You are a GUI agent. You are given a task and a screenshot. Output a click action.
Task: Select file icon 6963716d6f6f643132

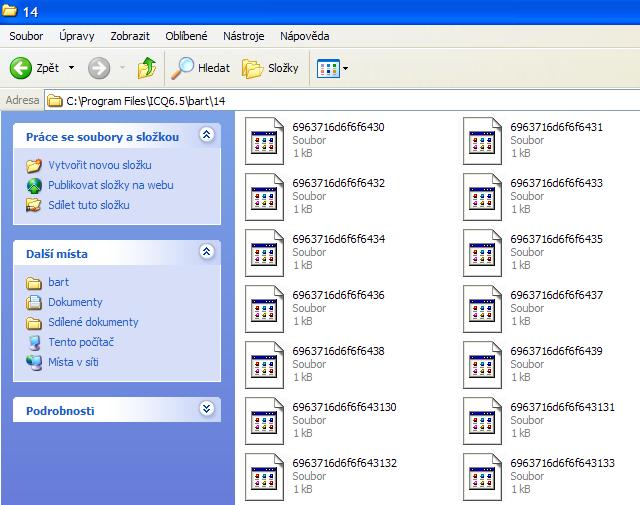pos(265,476)
